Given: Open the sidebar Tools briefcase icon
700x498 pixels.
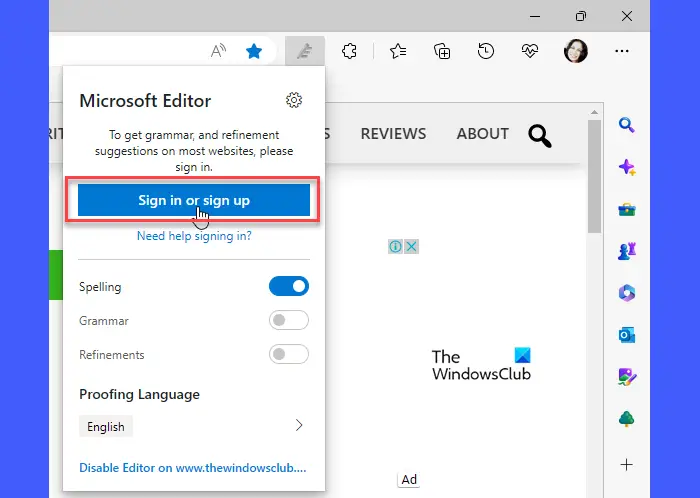Looking at the screenshot, I should (x=627, y=209).
